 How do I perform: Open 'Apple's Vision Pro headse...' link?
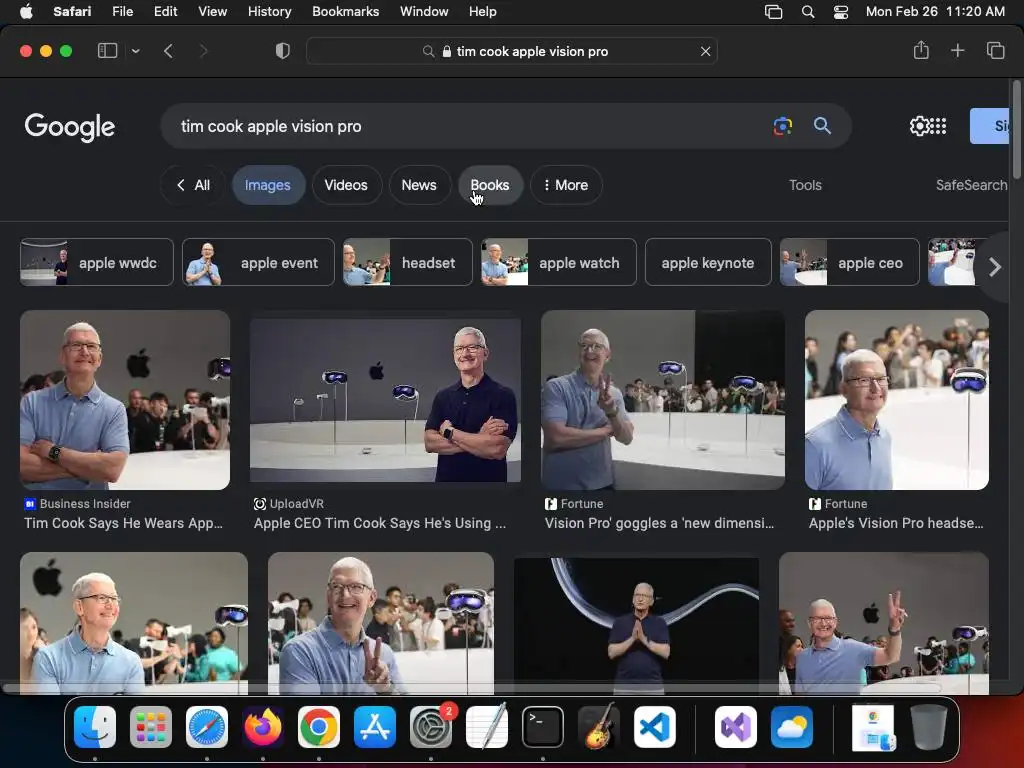click(x=896, y=523)
